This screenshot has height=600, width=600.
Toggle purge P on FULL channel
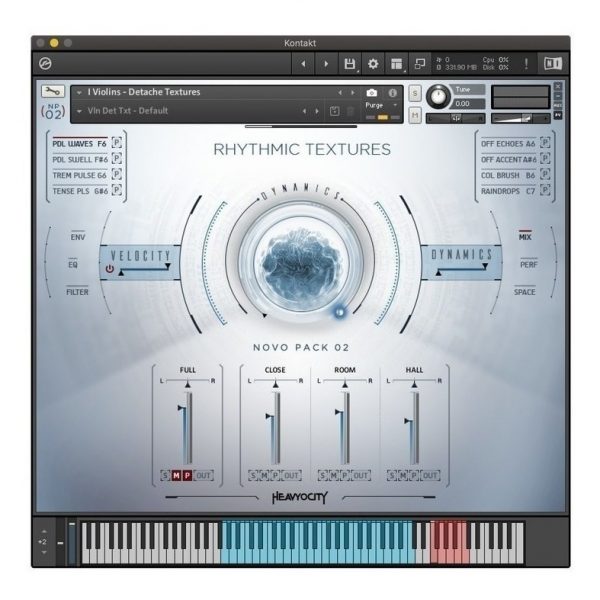pos(187,476)
